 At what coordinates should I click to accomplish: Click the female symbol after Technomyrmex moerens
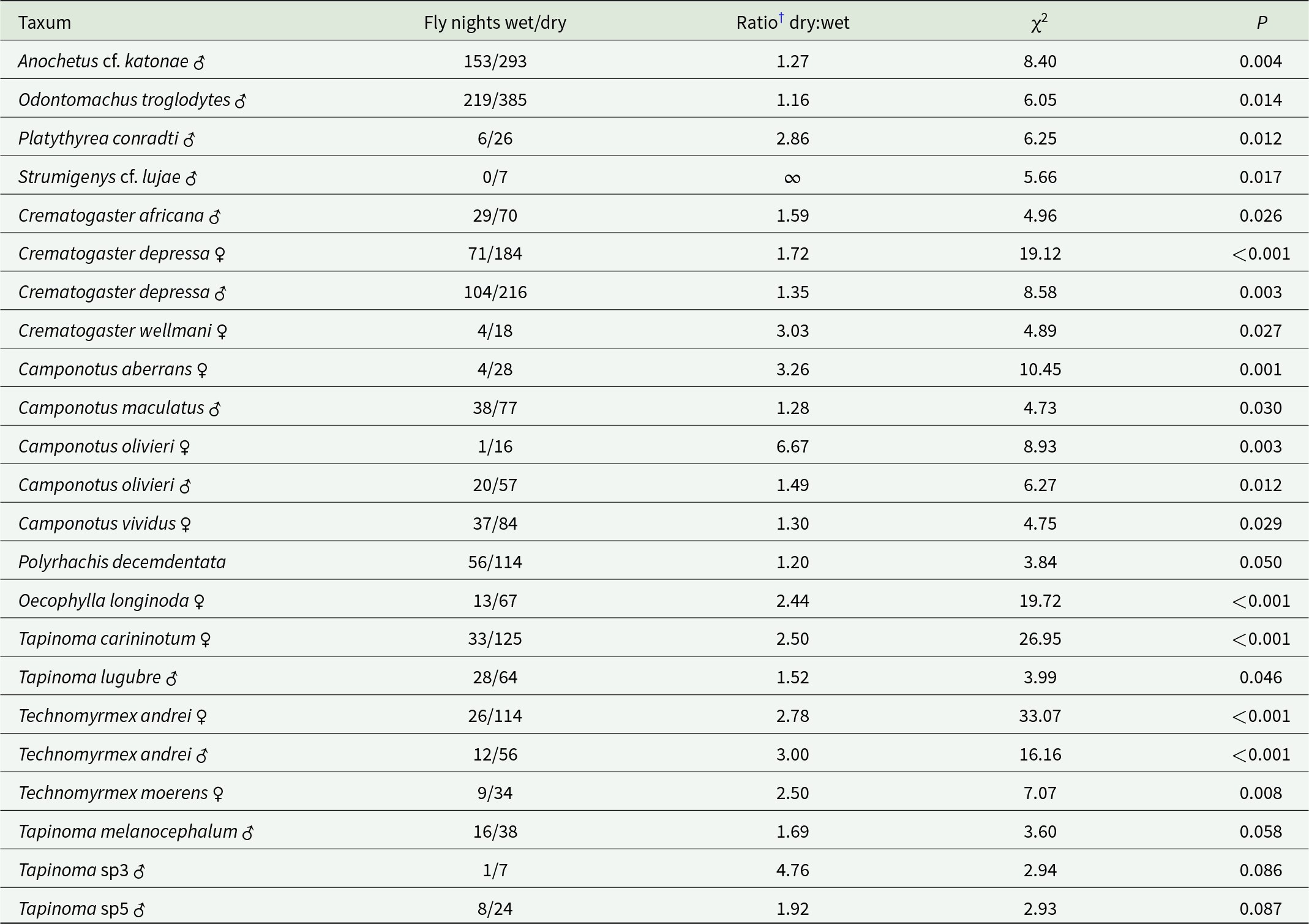coord(218,794)
